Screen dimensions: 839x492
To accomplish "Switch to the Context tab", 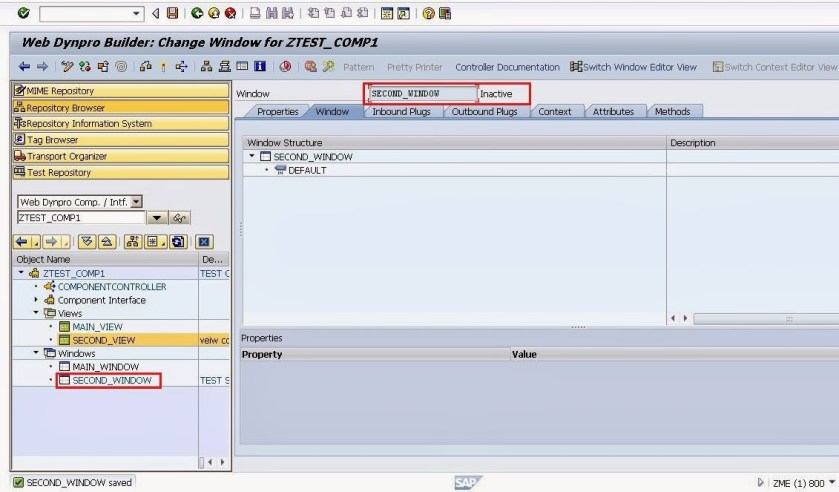I will (x=554, y=111).
